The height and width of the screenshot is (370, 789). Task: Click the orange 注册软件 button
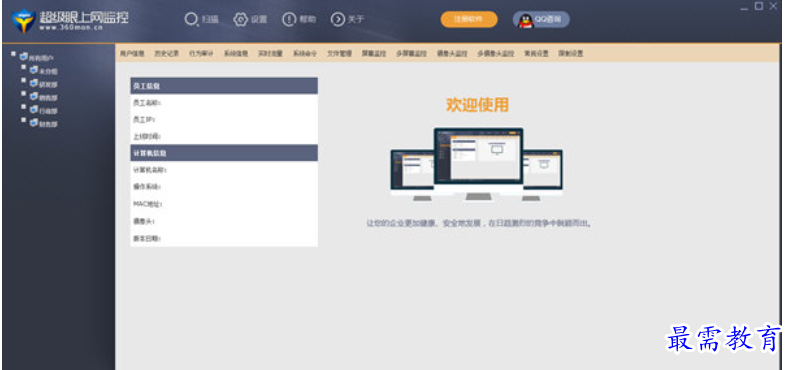(469, 20)
